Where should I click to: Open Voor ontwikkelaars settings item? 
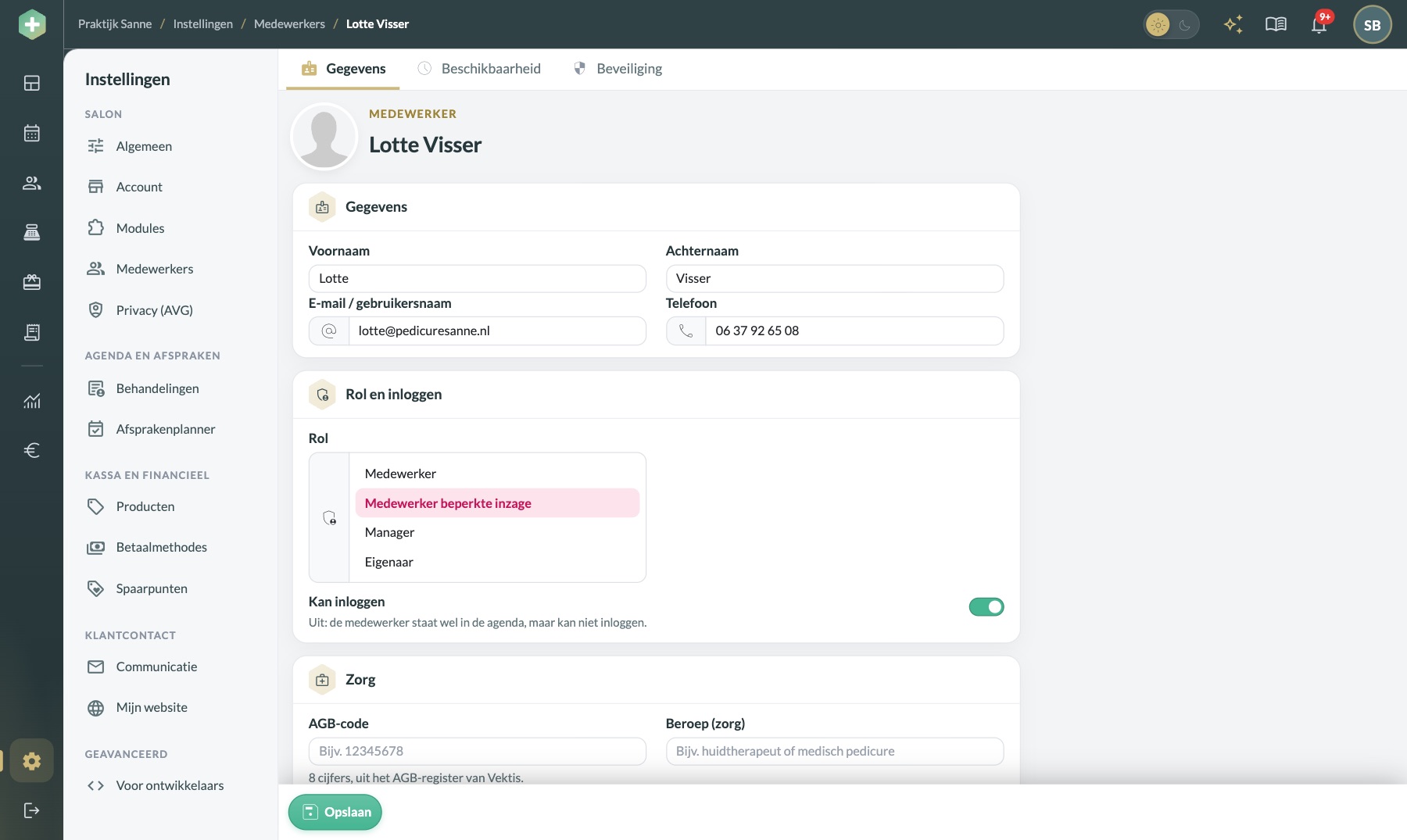click(170, 785)
